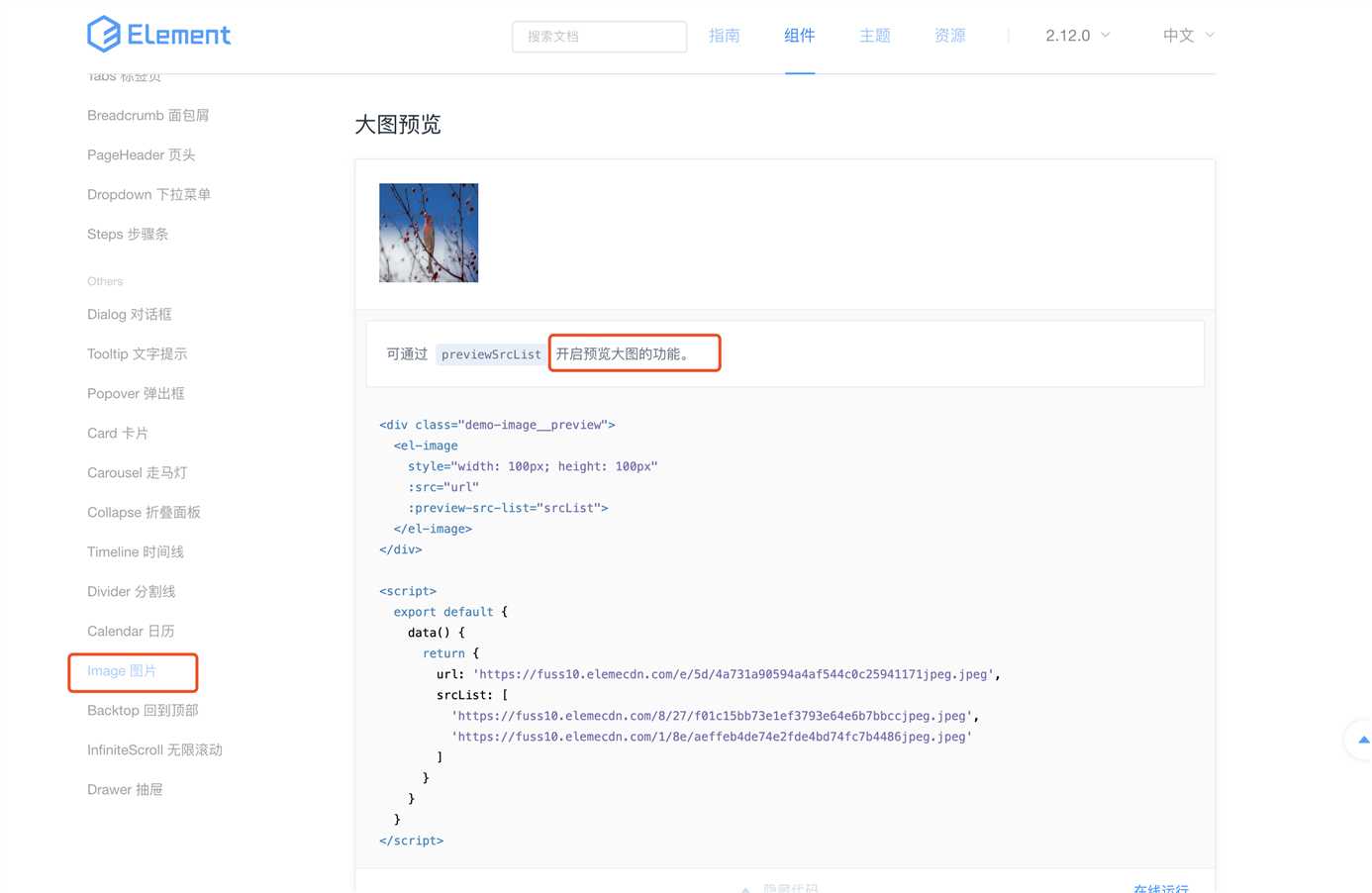The image size is (1372, 893).
Task: Select the Backtop 回到顶部 sidebar item
Action: [144, 710]
